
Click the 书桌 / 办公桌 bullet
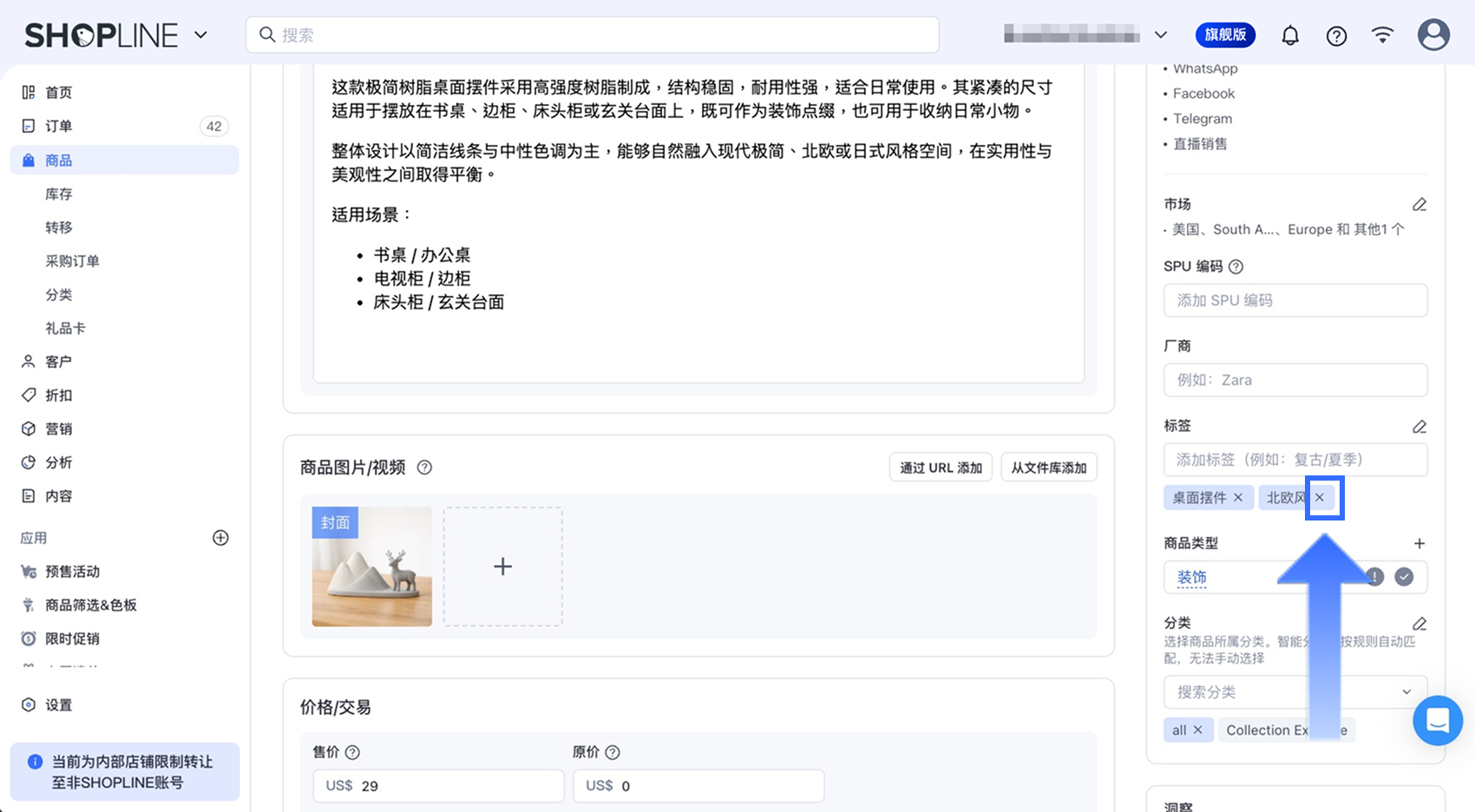[422, 255]
